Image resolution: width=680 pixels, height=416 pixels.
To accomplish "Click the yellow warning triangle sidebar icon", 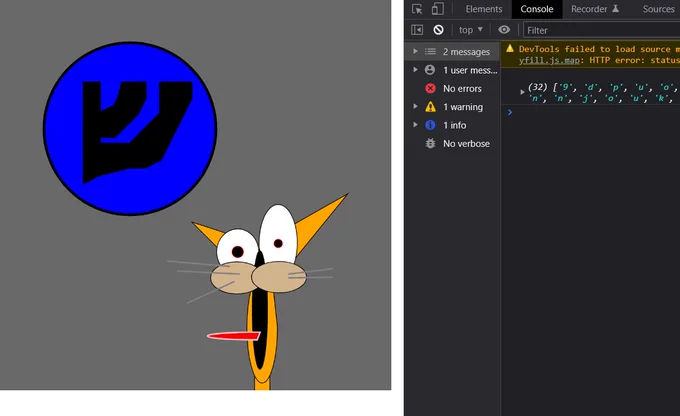I will (x=430, y=107).
